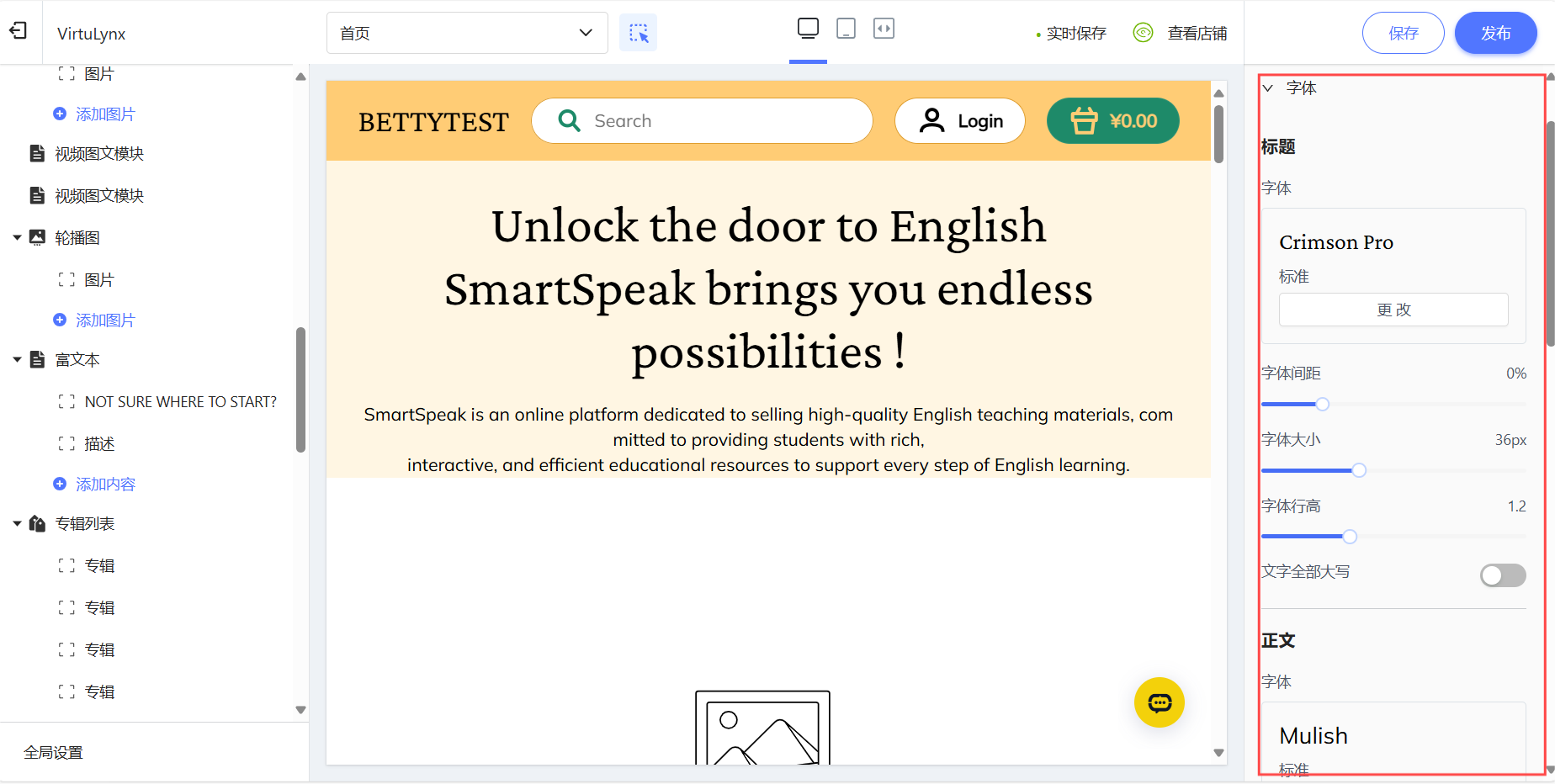The width and height of the screenshot is (1555, 784).
Task: Click the bracket icon beside 描述
Action: (x=66, y=444)
